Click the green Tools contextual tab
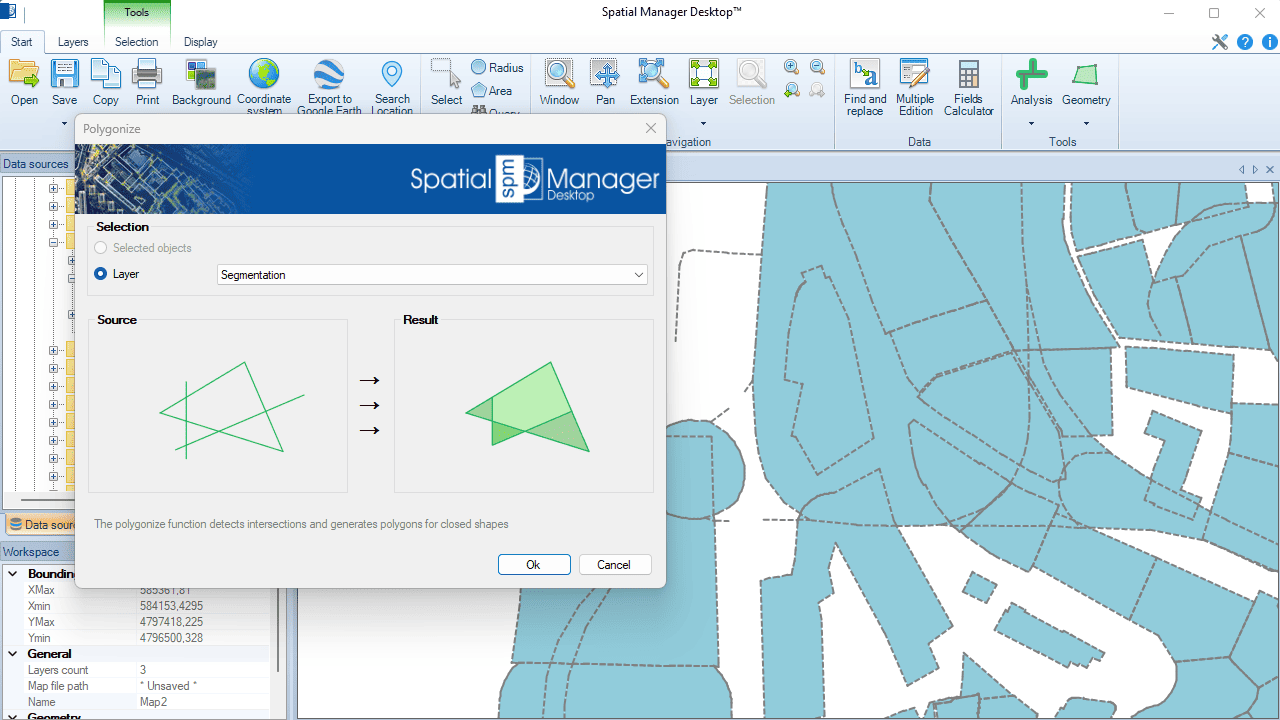1280x720 pixels. pos(137,13)
